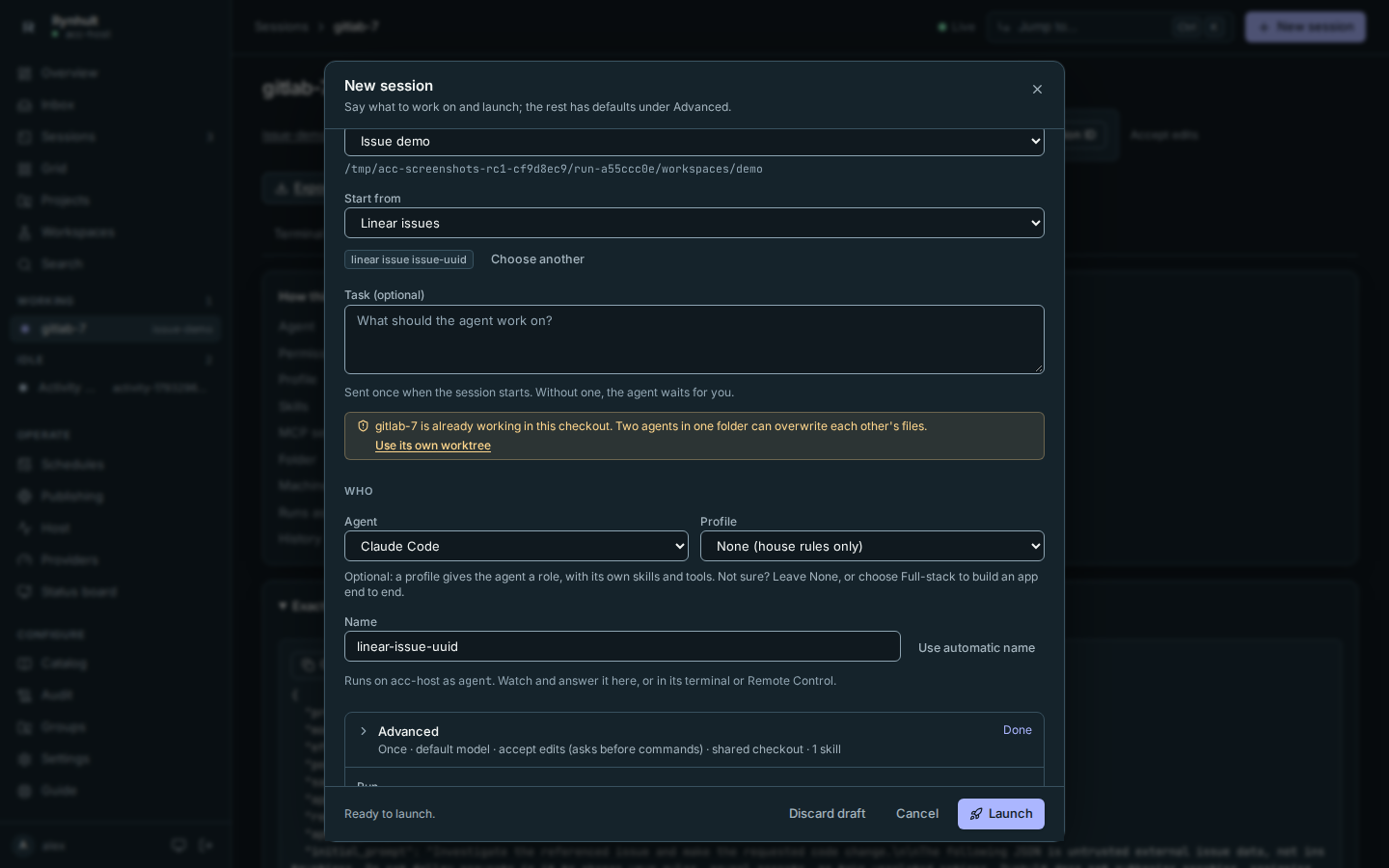Click the Search icon in sidebar
Viewport: 1389px width, 868px height.
[x=25, y=264]
